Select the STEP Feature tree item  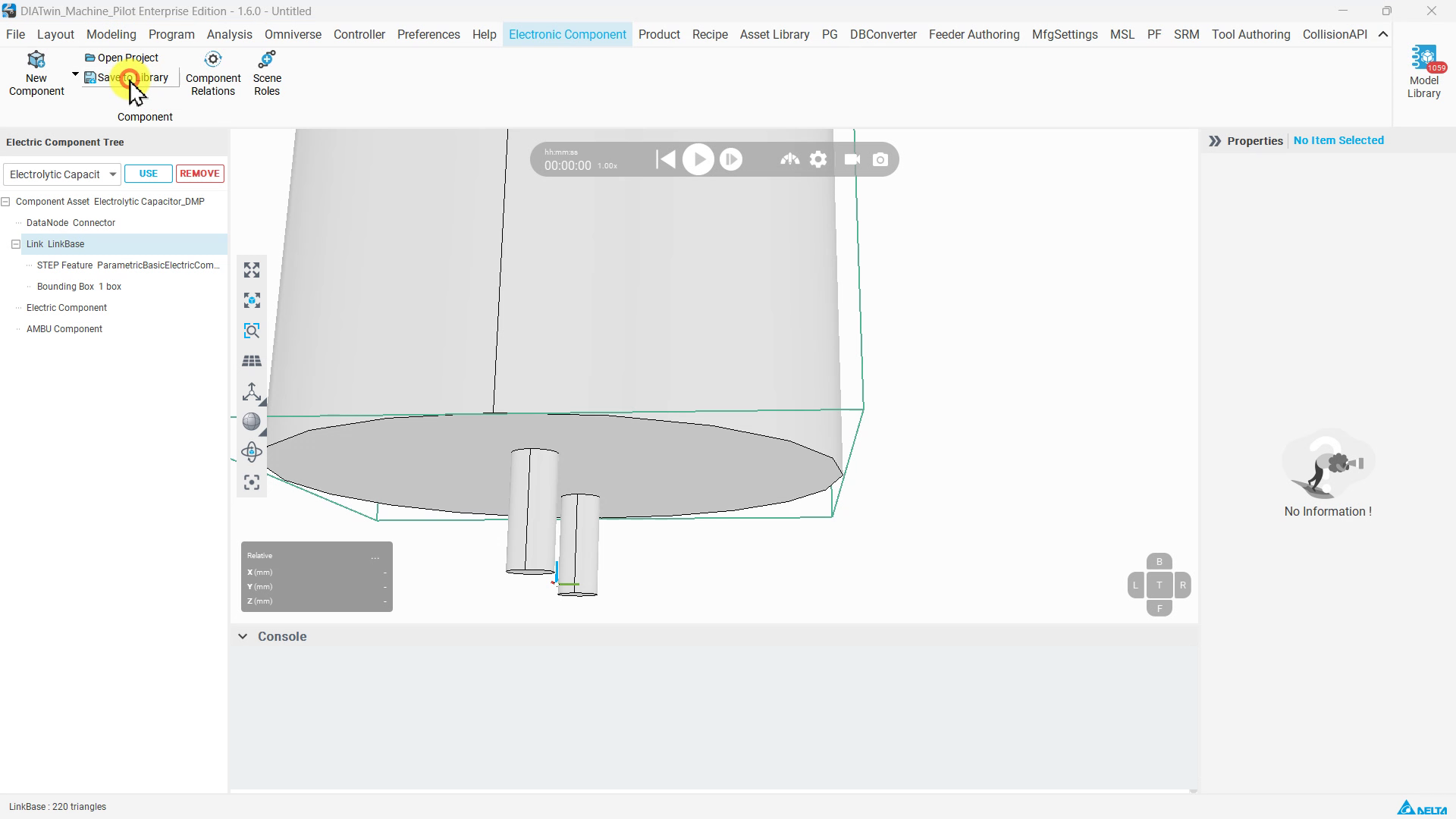coord(128,265)
